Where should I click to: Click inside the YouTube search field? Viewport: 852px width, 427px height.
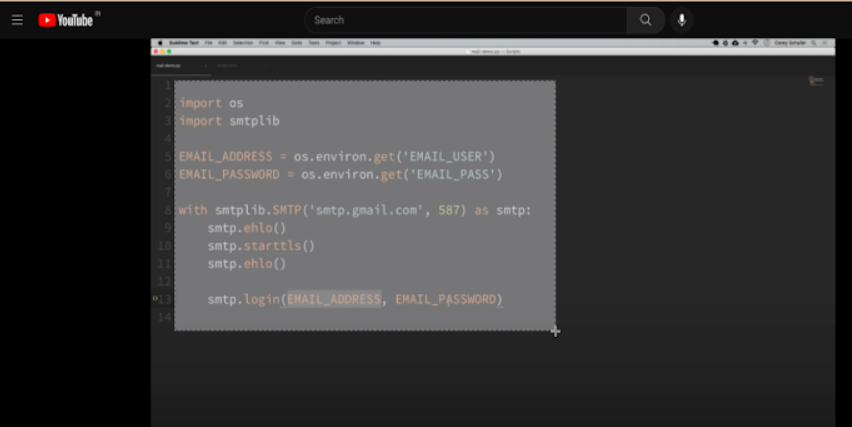pyautogui.click(x=465, y=20)
